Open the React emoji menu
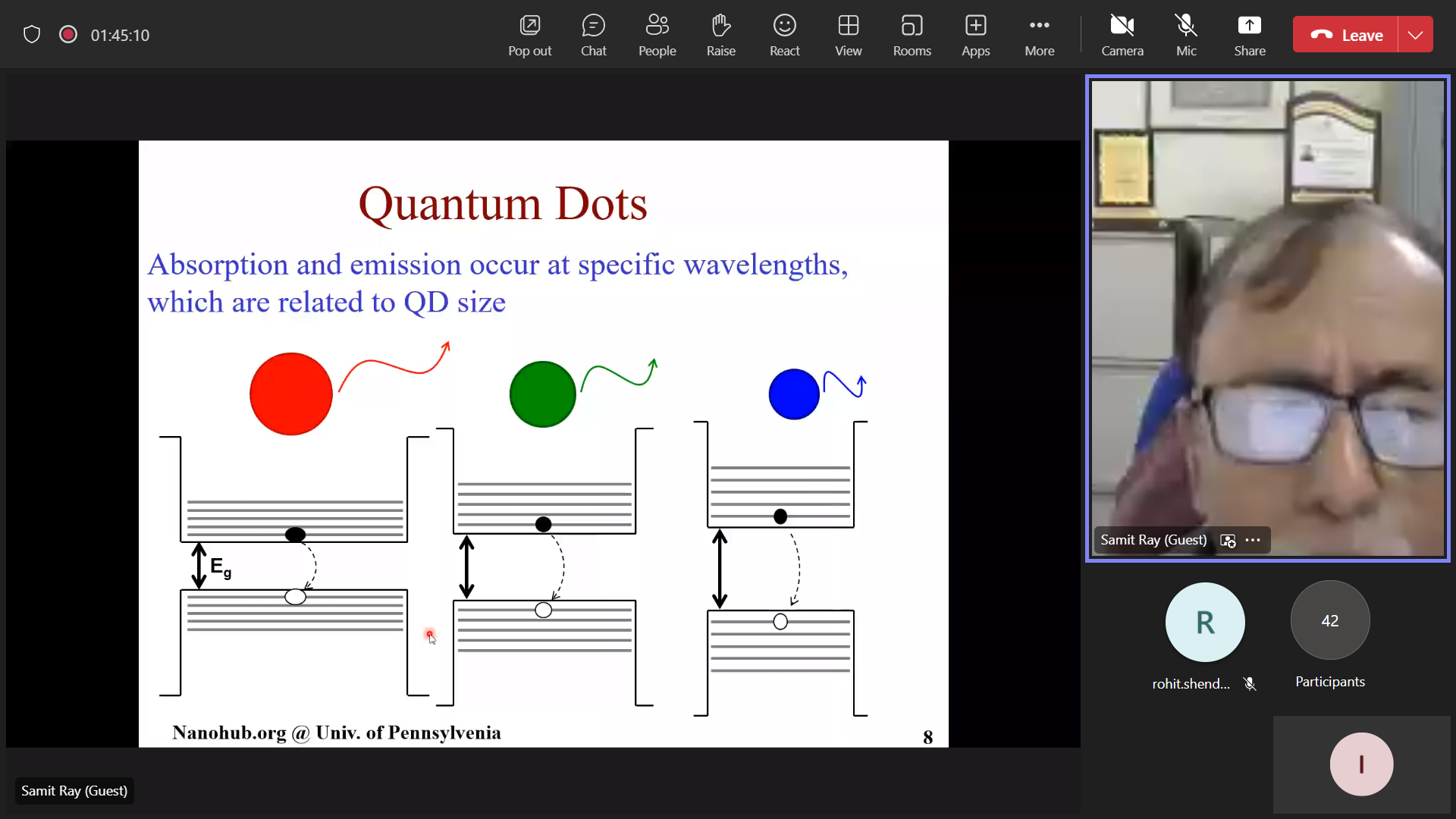The height and width of the screenshot is (819, 1456). point(784,35)
